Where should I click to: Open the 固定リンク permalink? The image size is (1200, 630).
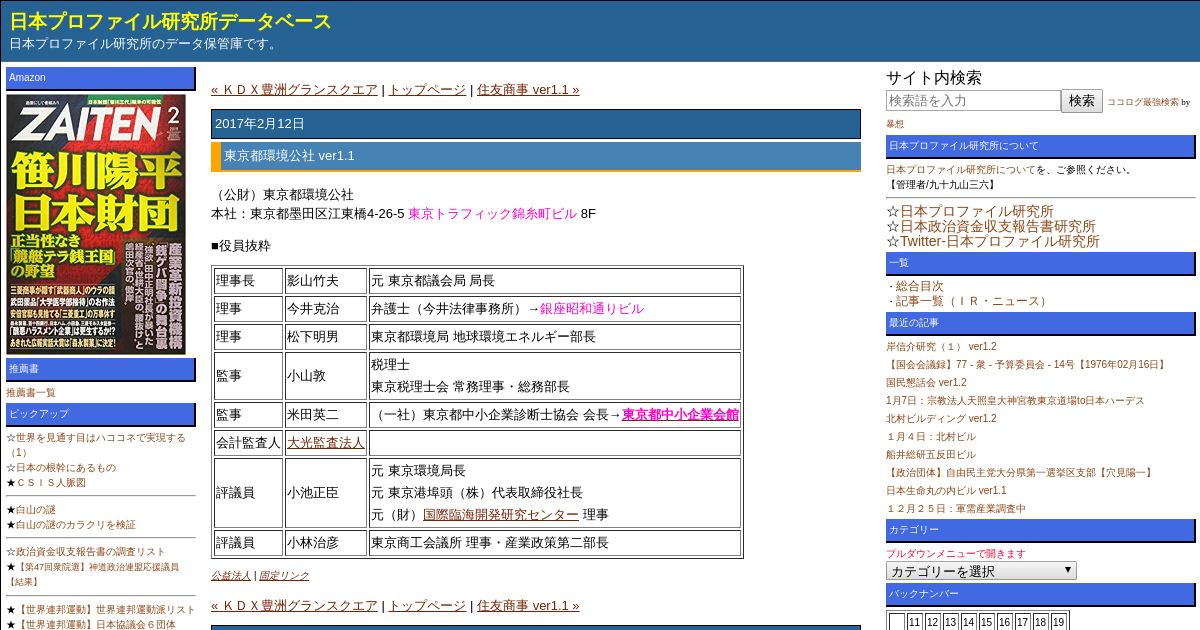pyautogui.click(x=284, y=575)
